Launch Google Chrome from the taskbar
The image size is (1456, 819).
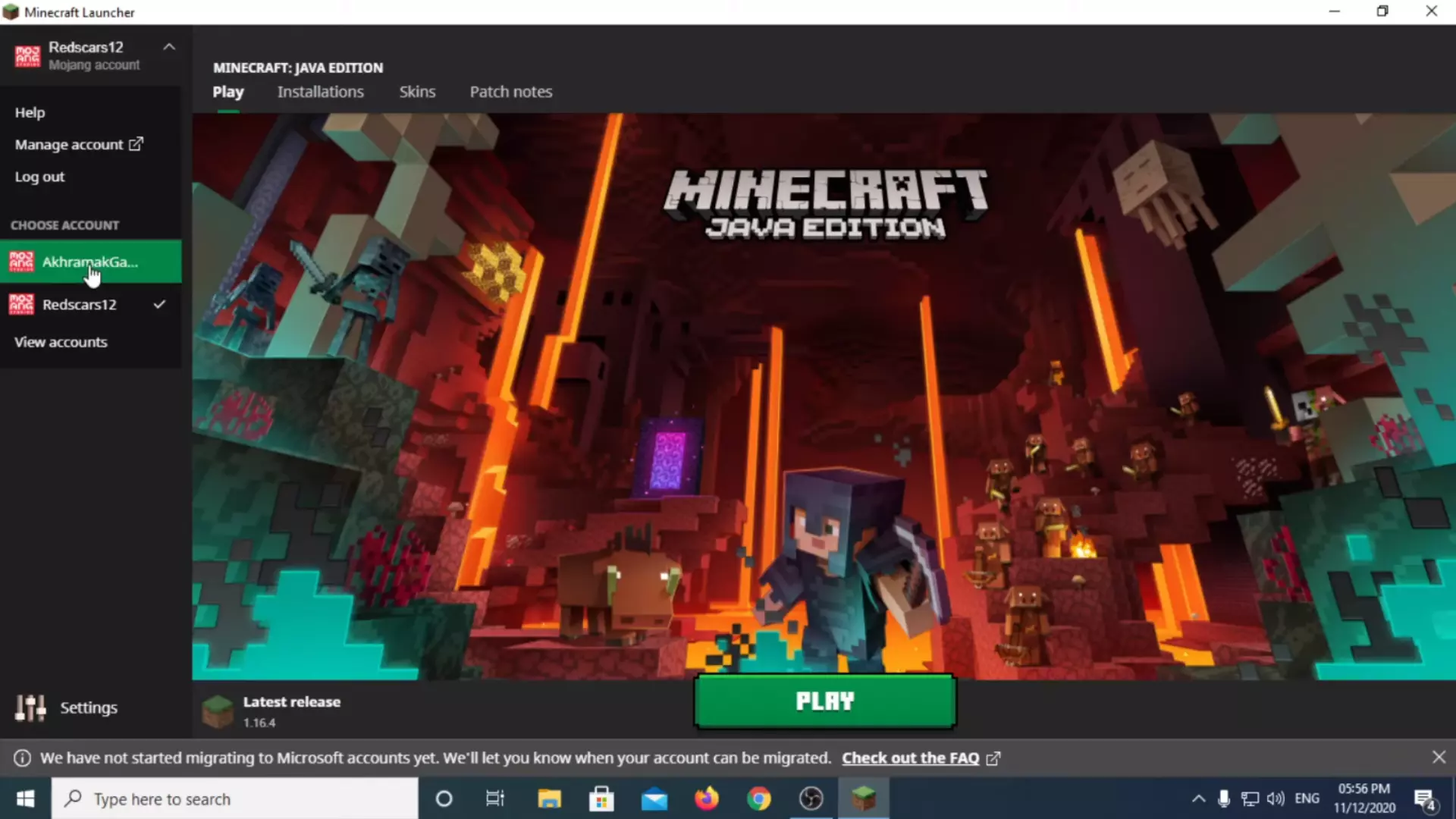click(758, 799)
